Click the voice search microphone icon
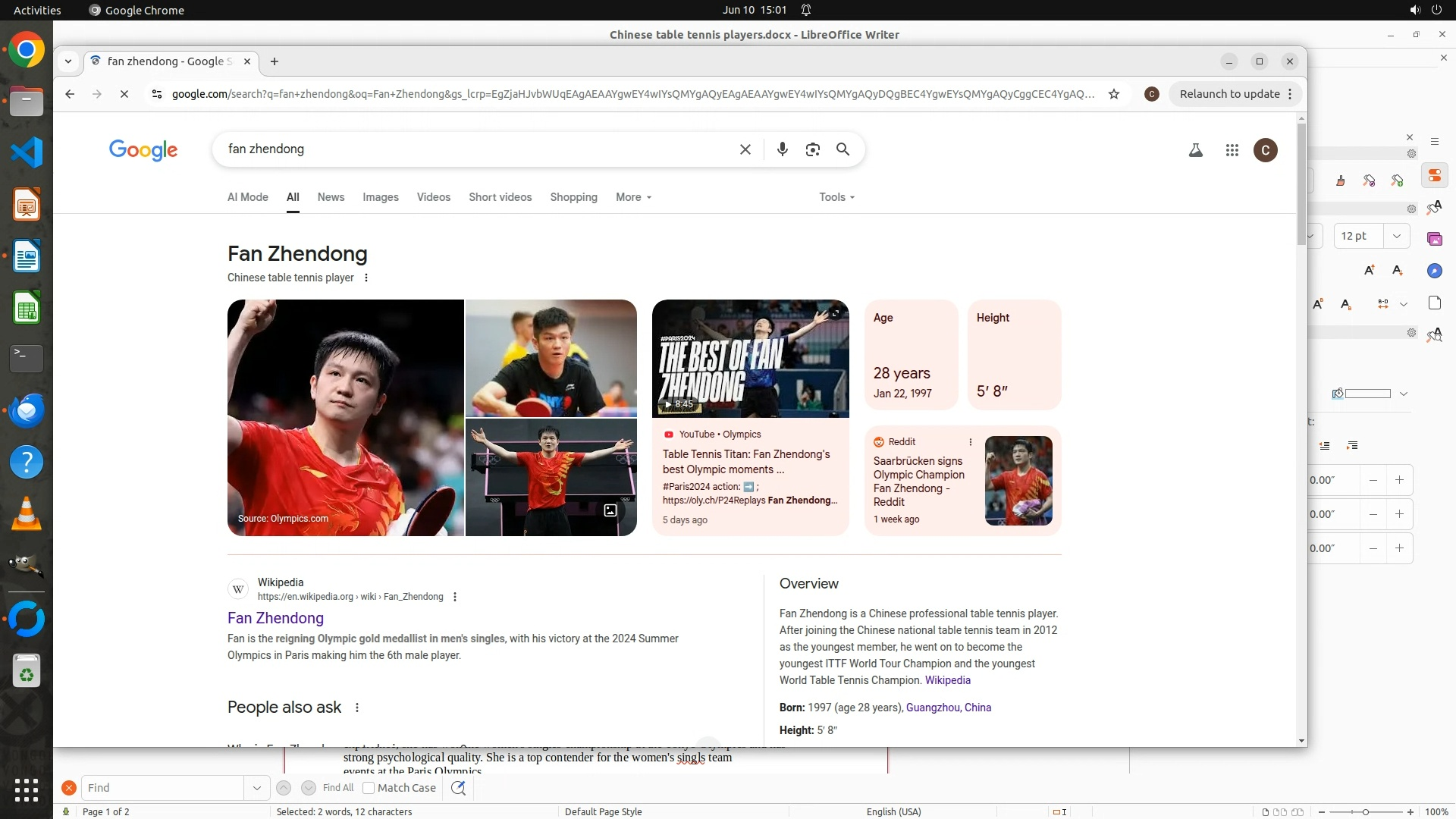1456x819 pixels. tap(782, 149)
